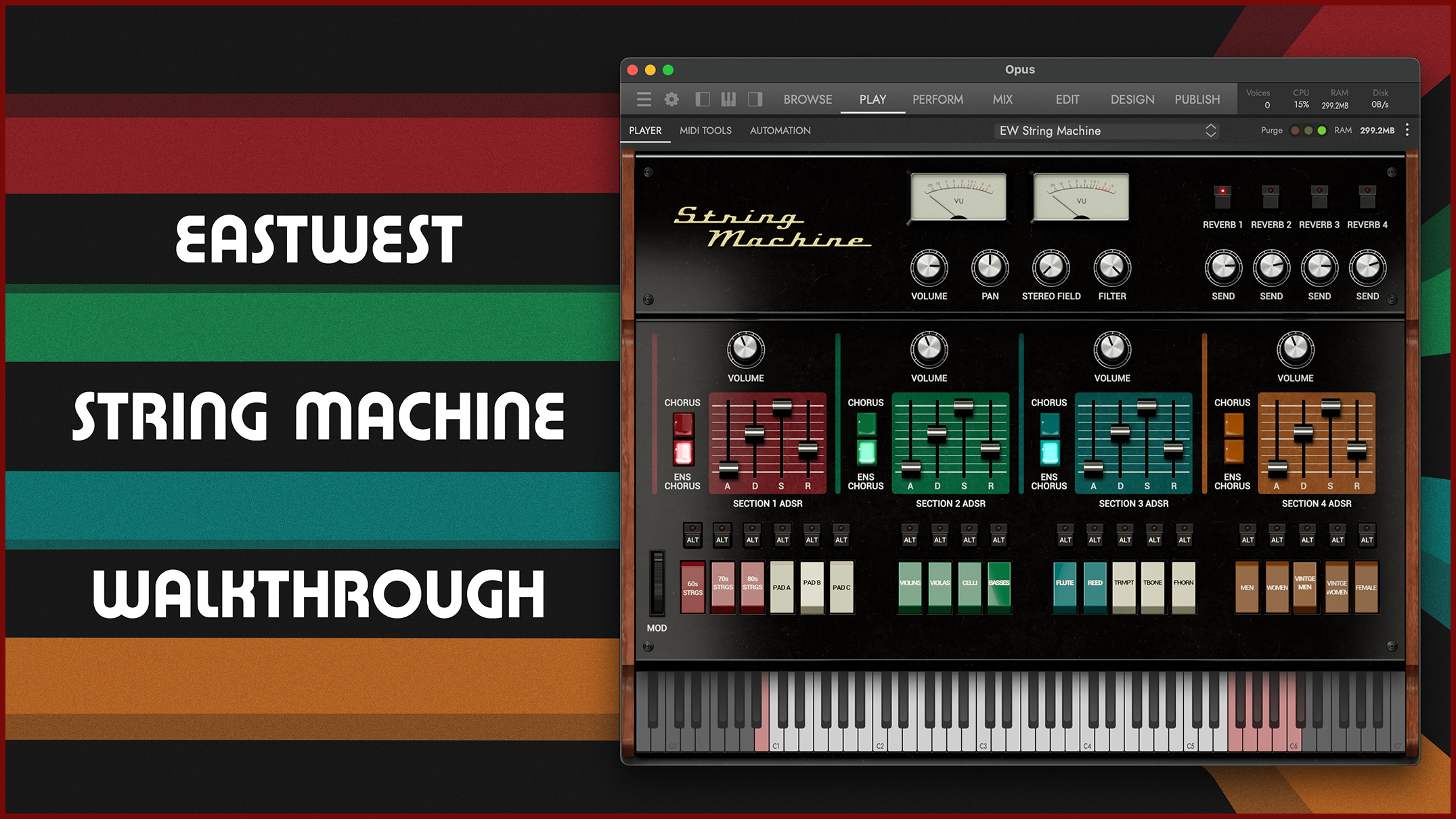
Task: Toggle the left sidebar panel icon
Action: (703, 99)
